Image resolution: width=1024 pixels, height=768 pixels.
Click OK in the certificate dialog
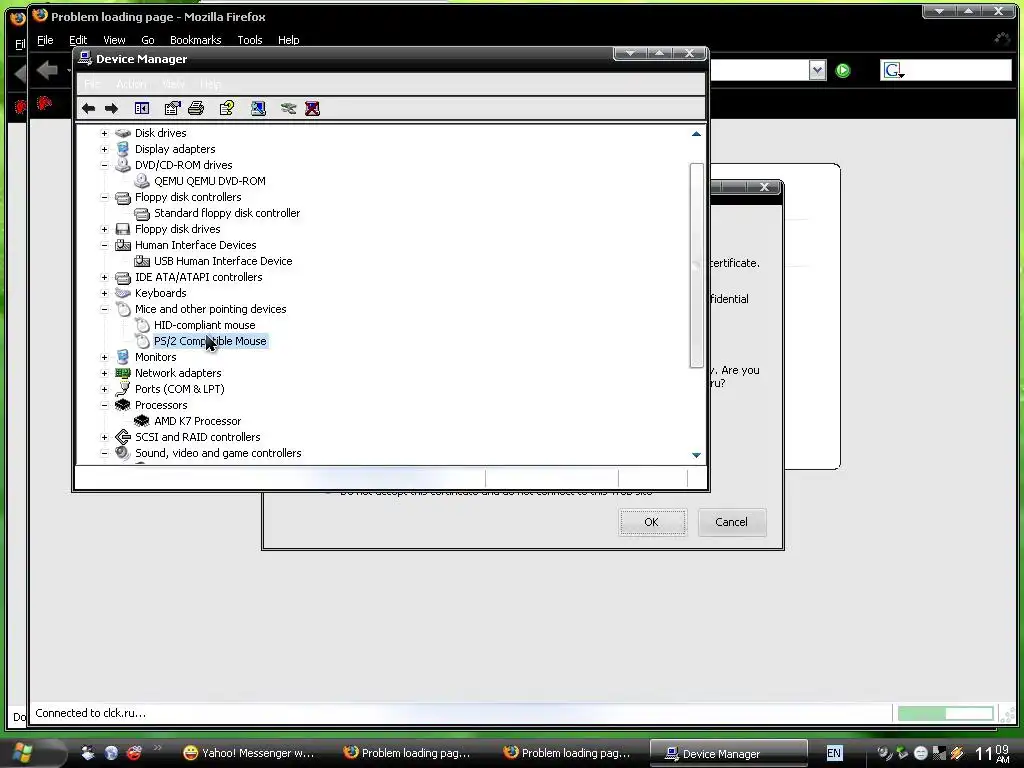tap(652, 522)
